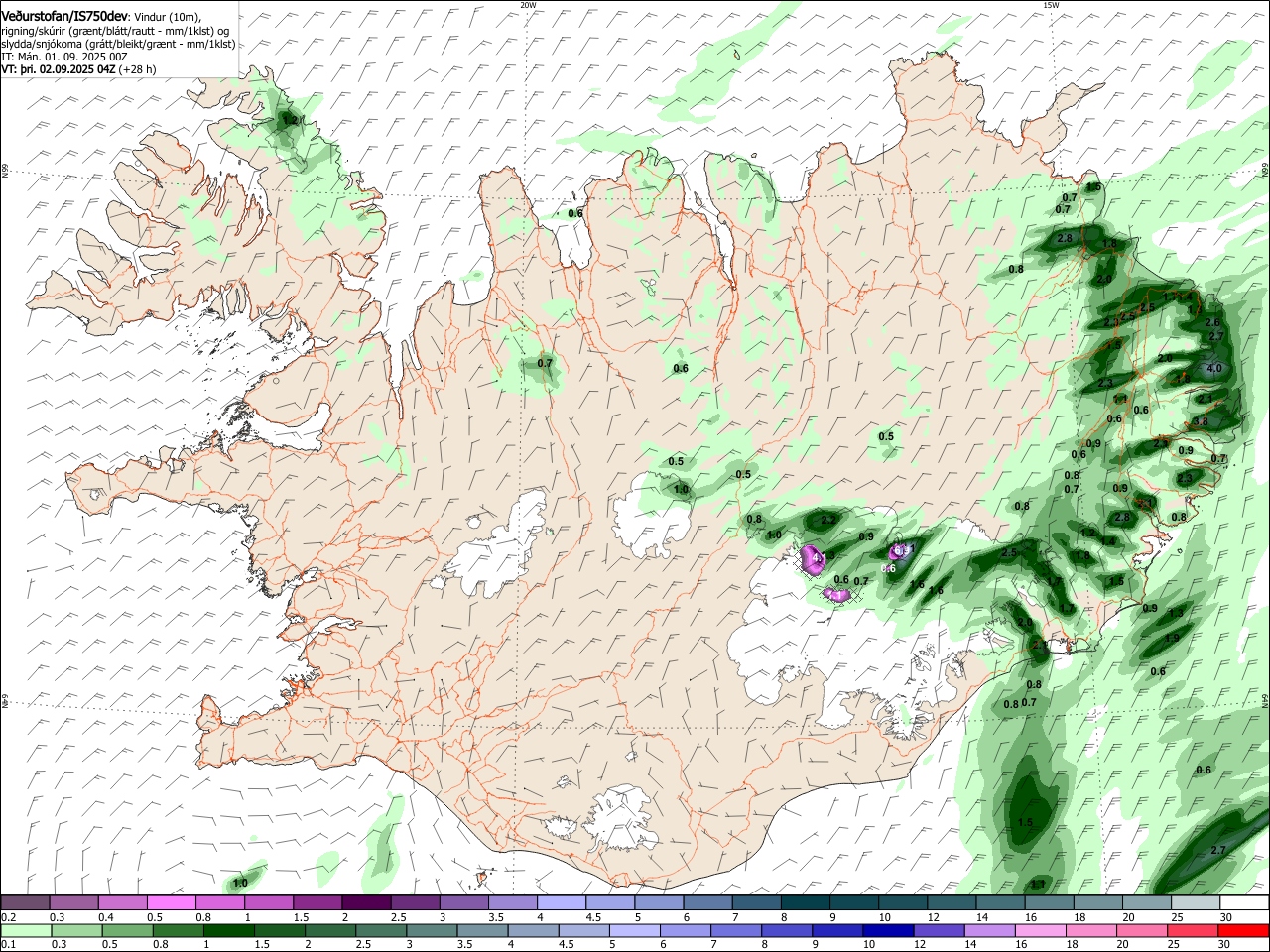Viewport: 1270px width, 952px height.
Task: Pick the dark plum swatch between 0.2 and 0.3
Action: coord(25,902)
